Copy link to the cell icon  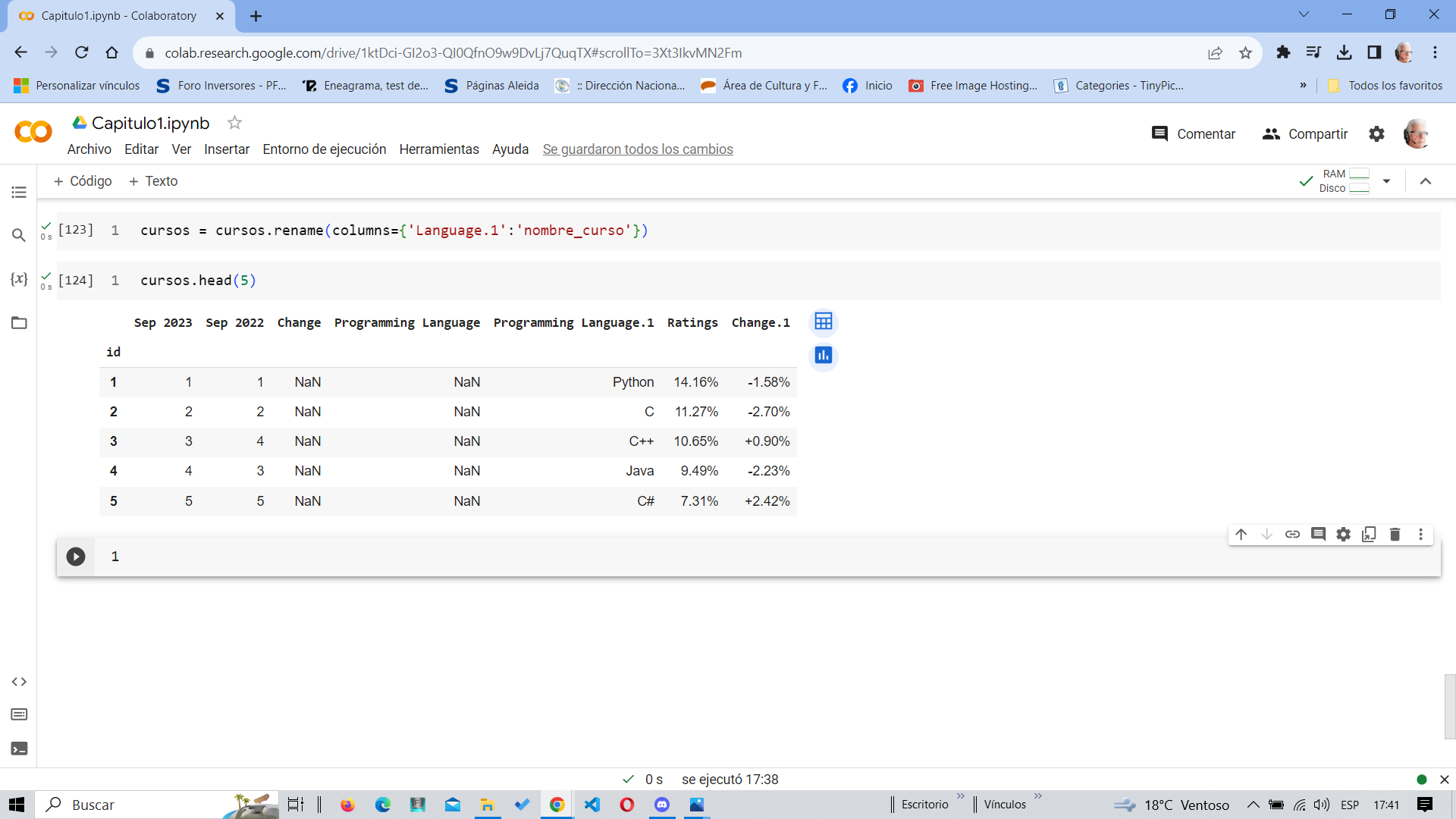[1292, 535]
